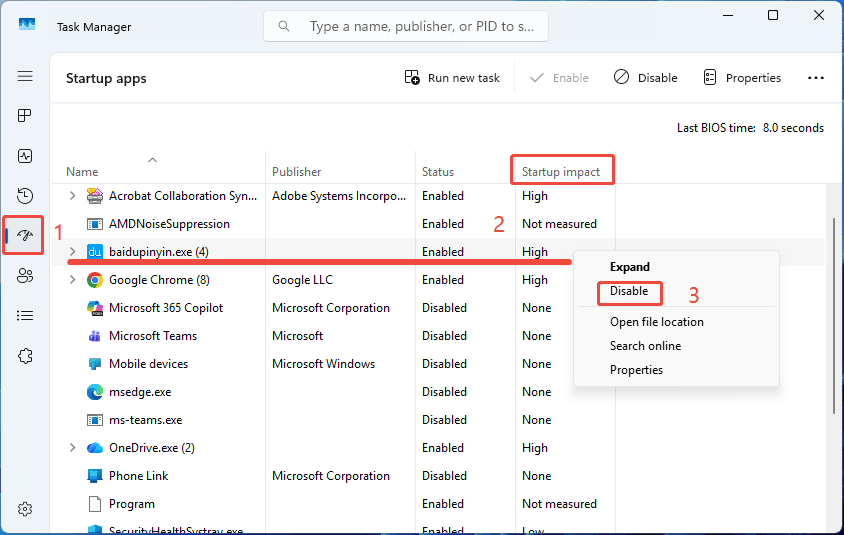Sort by Publisher column header

pos(296,172)
